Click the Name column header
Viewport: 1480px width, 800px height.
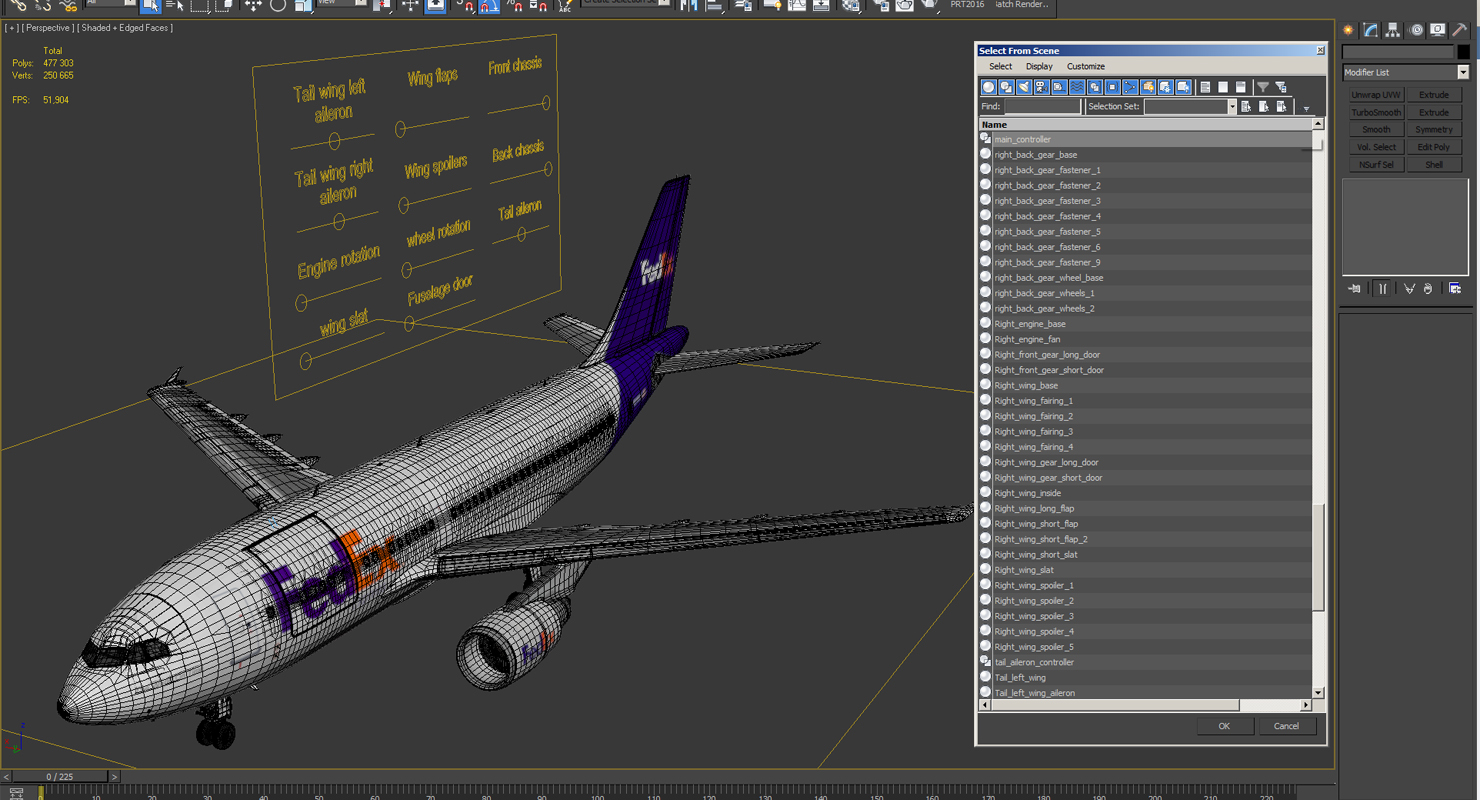click(1145, 124)
